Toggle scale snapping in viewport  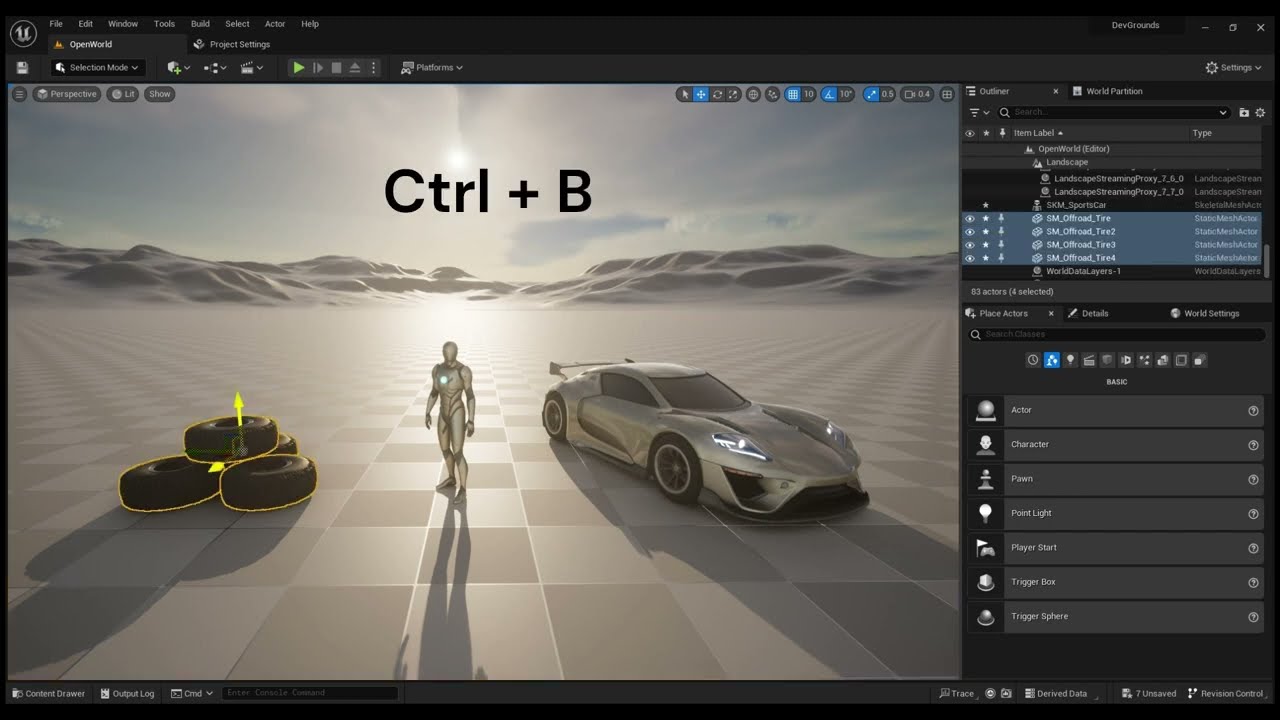click(871, 94)
